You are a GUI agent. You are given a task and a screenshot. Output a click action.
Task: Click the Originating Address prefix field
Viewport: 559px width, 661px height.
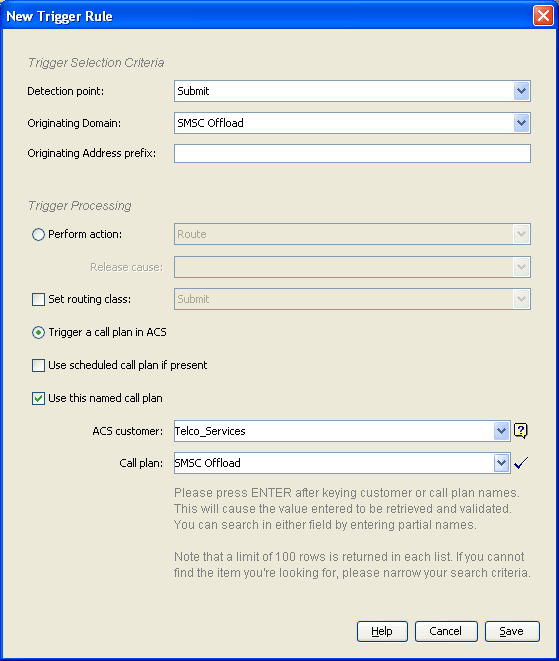point(352,153)
